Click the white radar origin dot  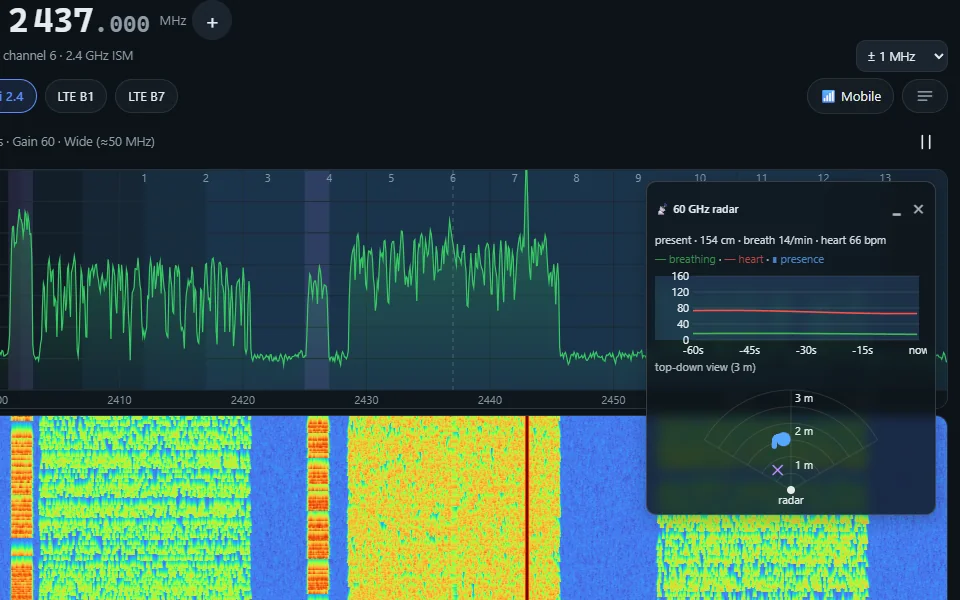pos(791,490)
